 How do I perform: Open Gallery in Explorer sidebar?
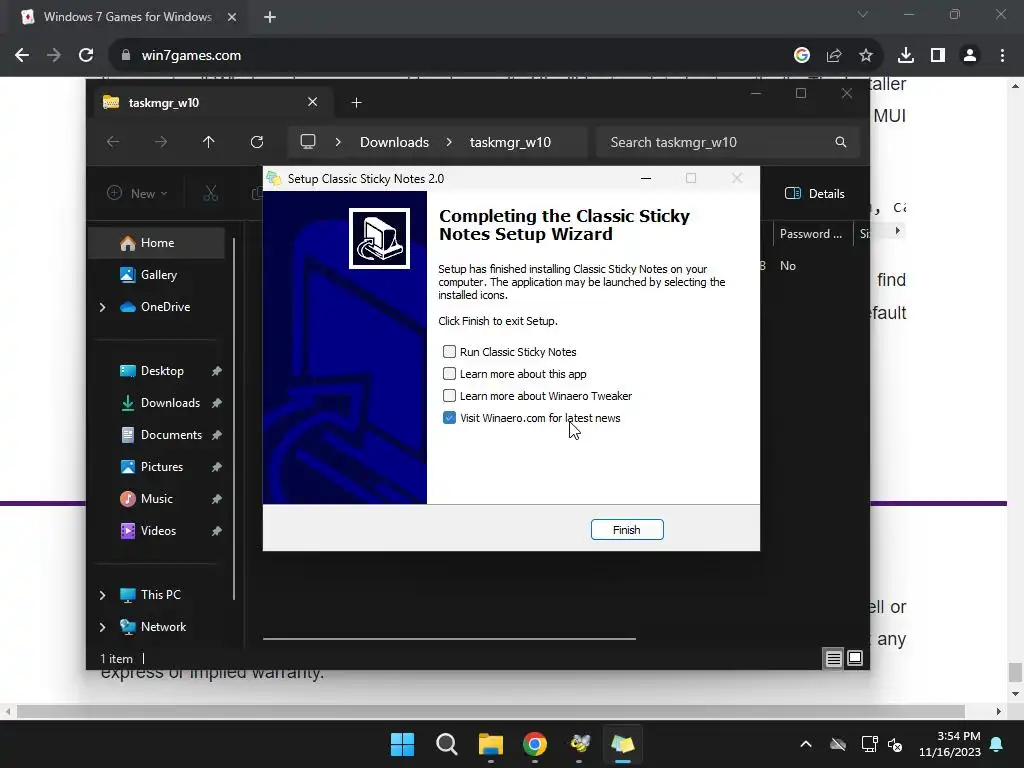[157, 275]
